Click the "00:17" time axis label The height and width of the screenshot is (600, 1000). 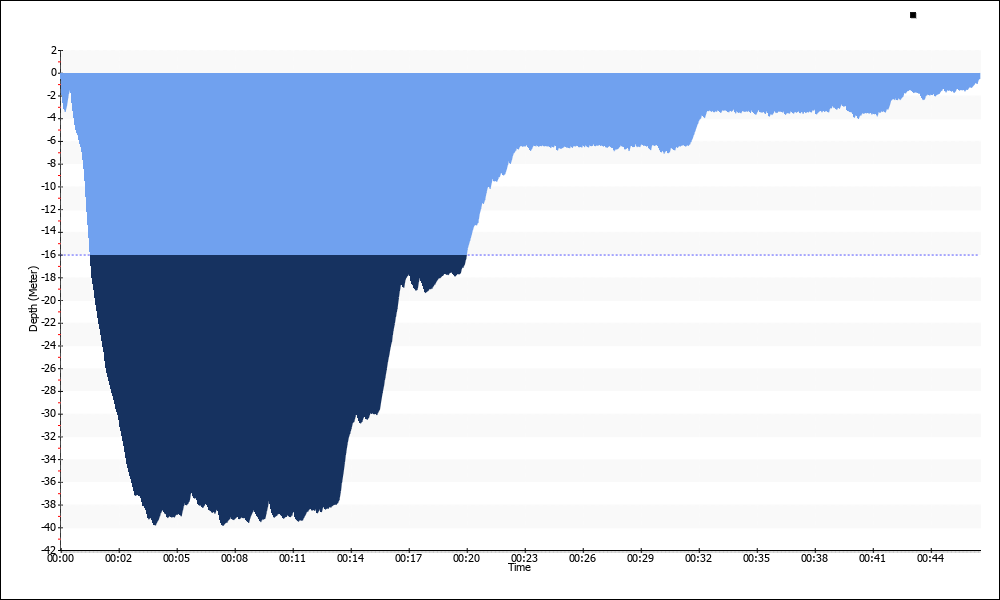coord(408,558)
